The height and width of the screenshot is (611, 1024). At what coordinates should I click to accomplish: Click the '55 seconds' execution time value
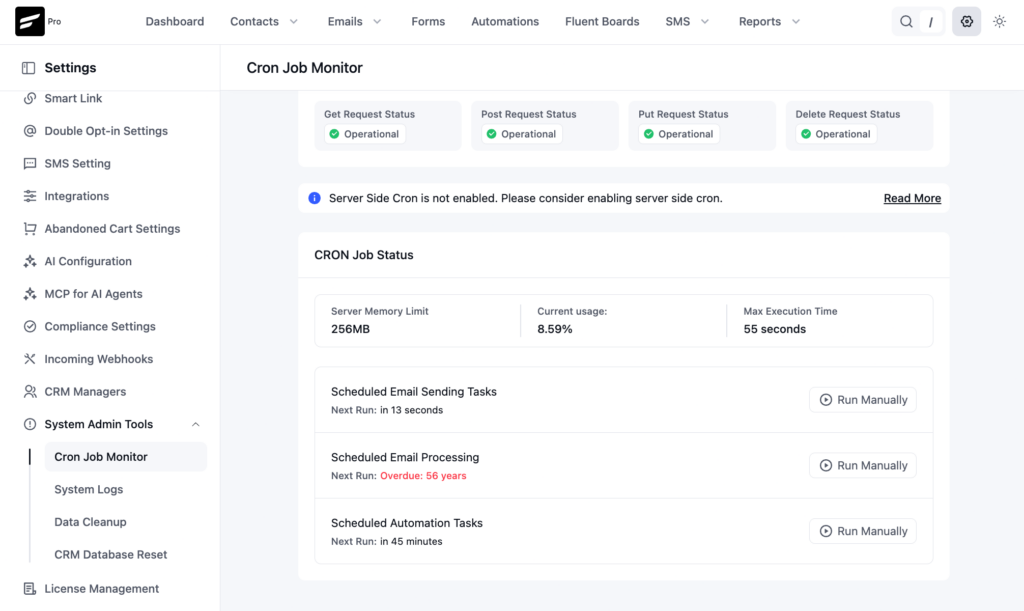[775, 329]
